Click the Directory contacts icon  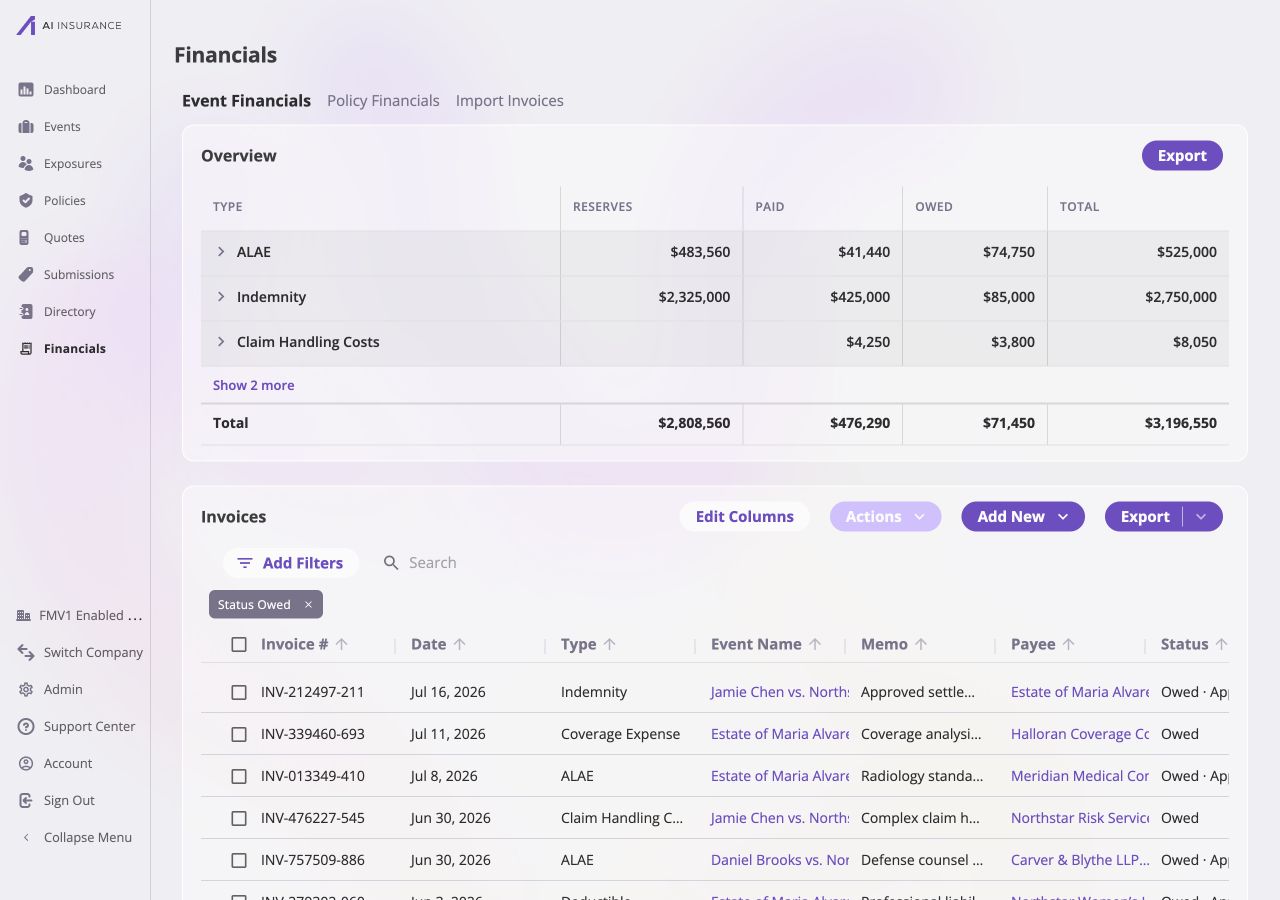coord(26,312)
